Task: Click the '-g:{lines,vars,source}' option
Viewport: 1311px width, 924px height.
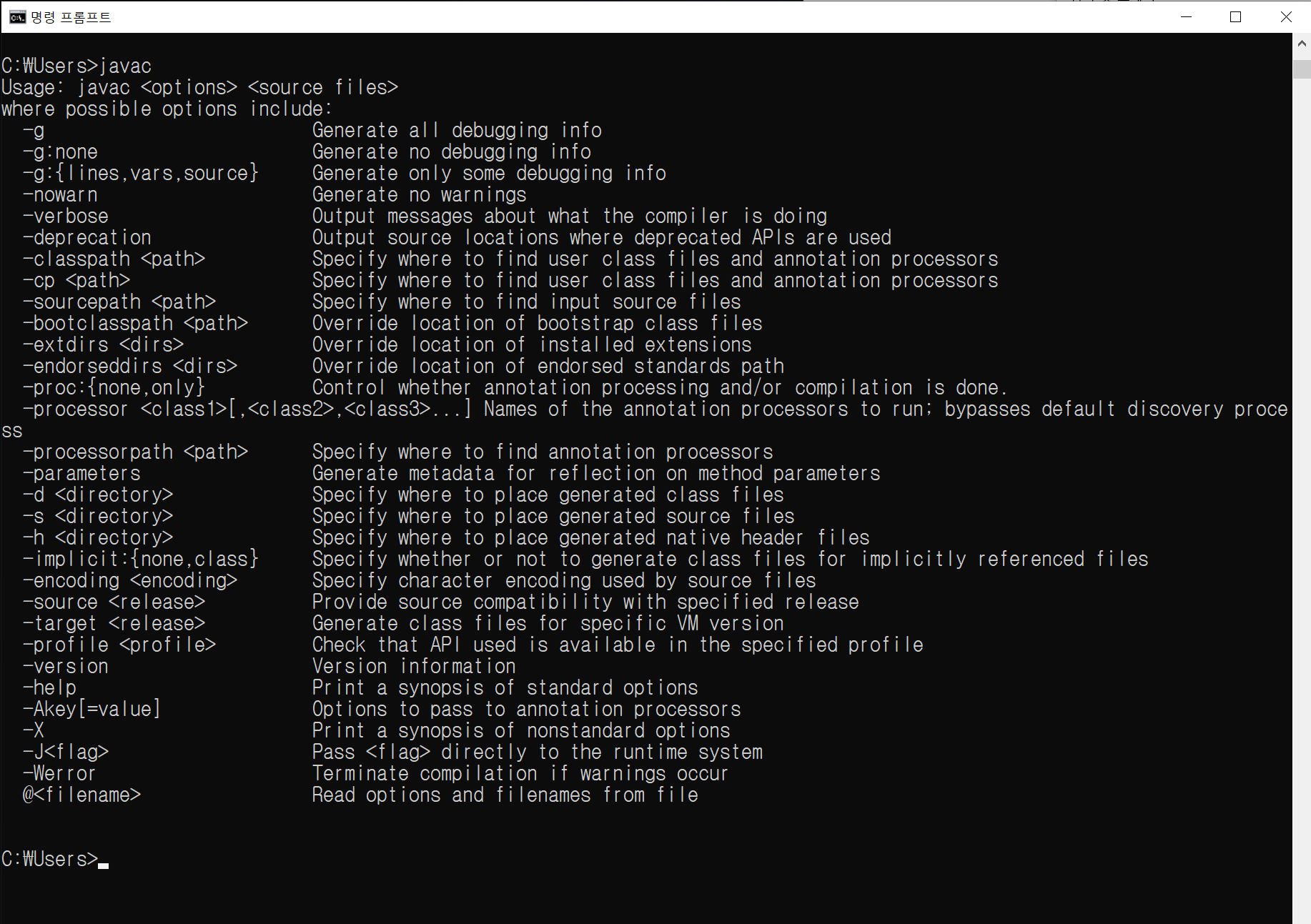Action: (x=140, y=174)
